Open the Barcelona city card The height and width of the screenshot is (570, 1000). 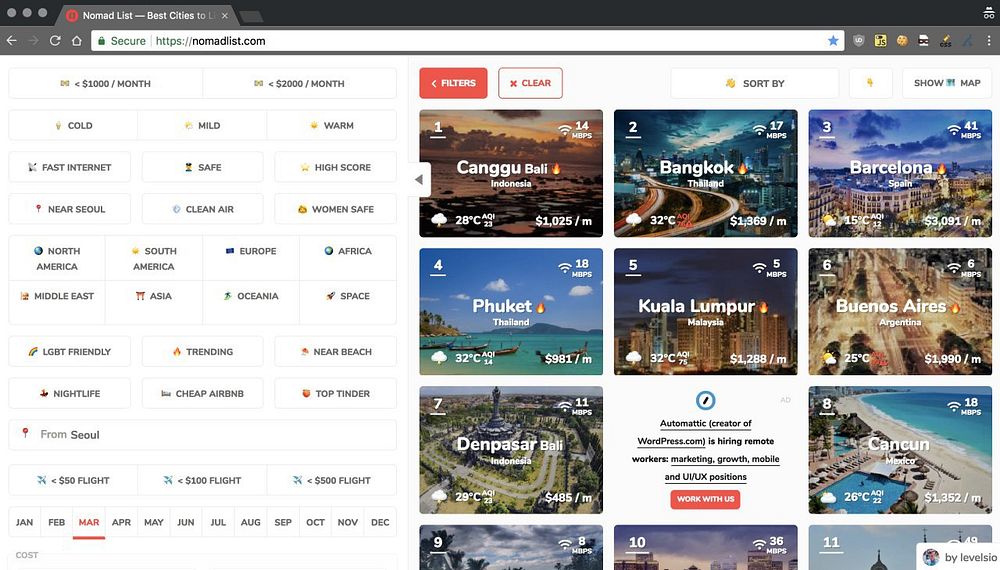[x=900, y=173]
